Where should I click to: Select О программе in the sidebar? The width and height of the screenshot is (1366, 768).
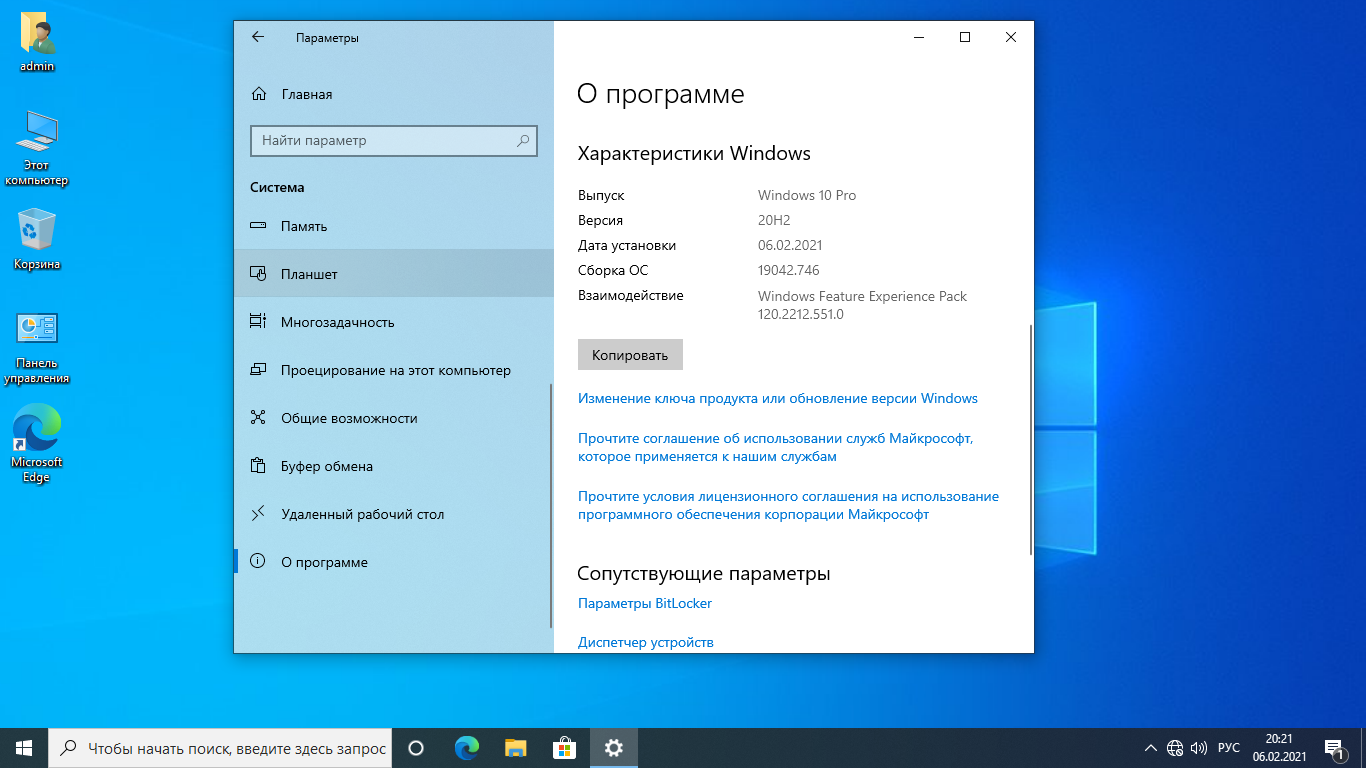pos(393,562)
